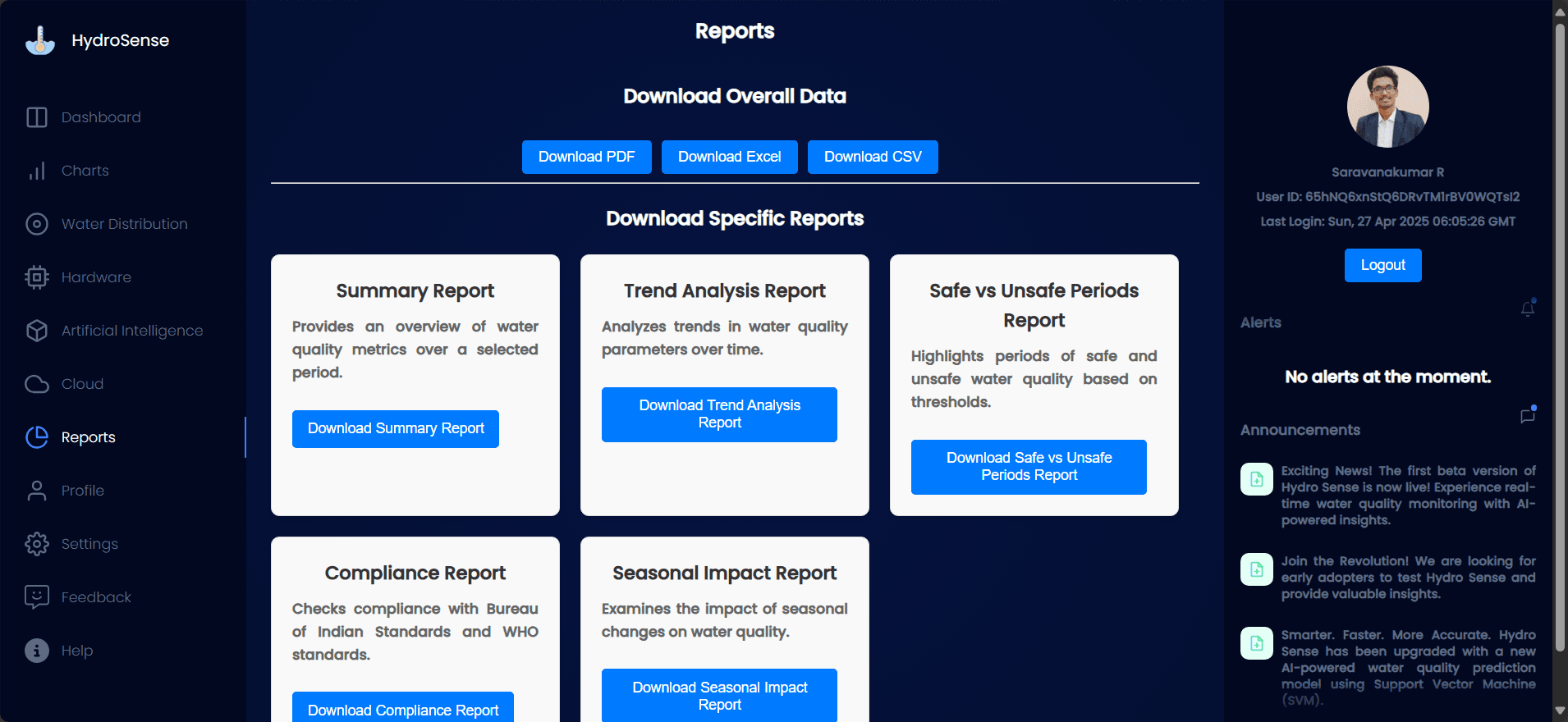
Task: Click the 'Exciting News!' announcement text
Action: (x=1409, y=496)
